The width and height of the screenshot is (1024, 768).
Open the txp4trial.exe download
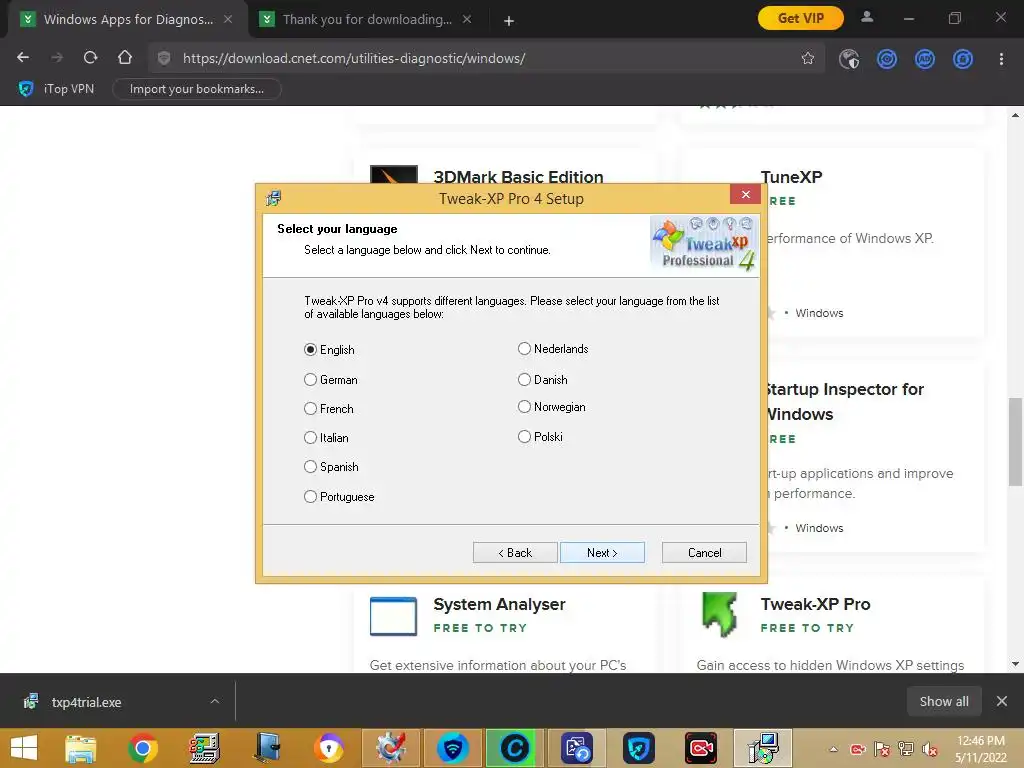[86, 702]
